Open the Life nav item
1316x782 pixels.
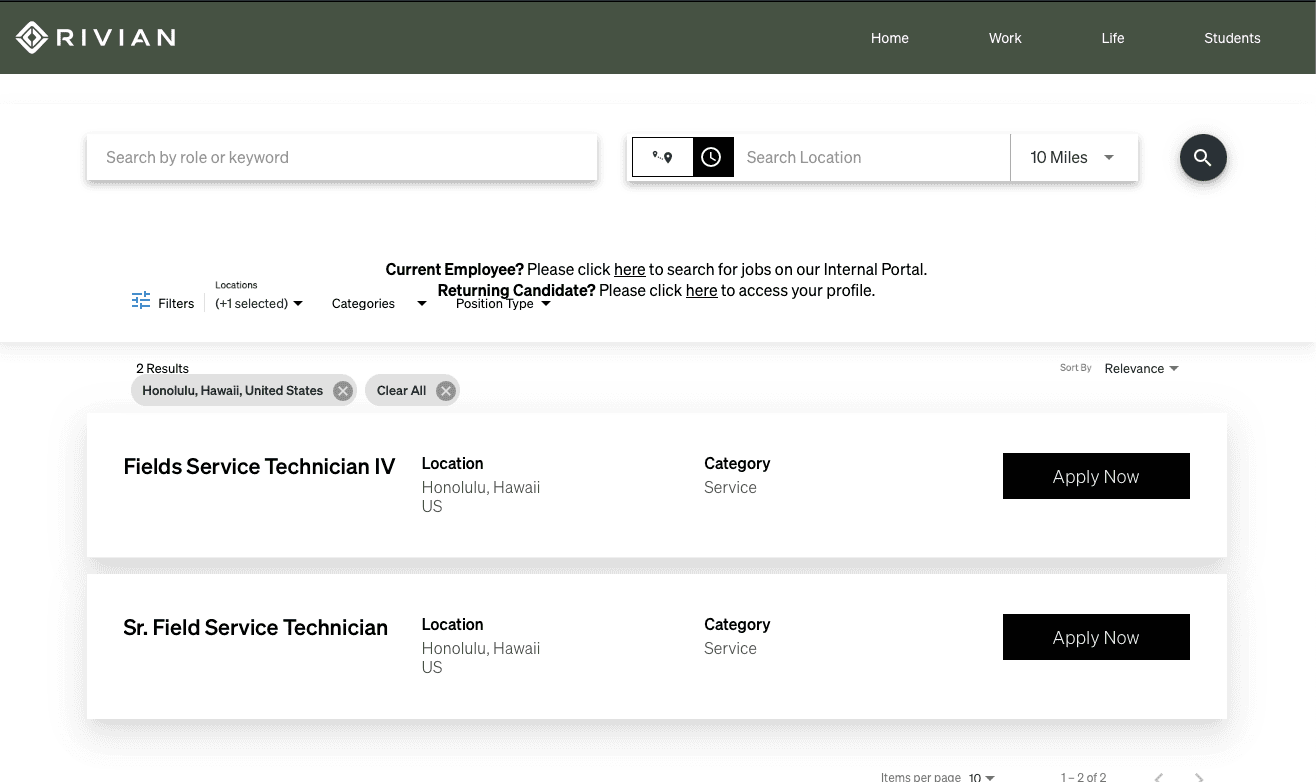click(x=1113, y=38)
